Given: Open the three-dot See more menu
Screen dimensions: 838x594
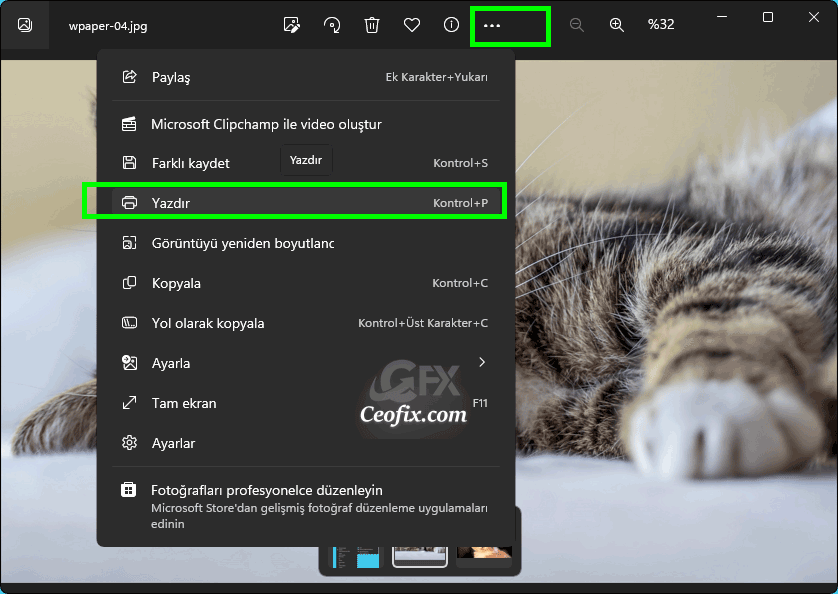Looking at the screenshot, I should [492, 25].
